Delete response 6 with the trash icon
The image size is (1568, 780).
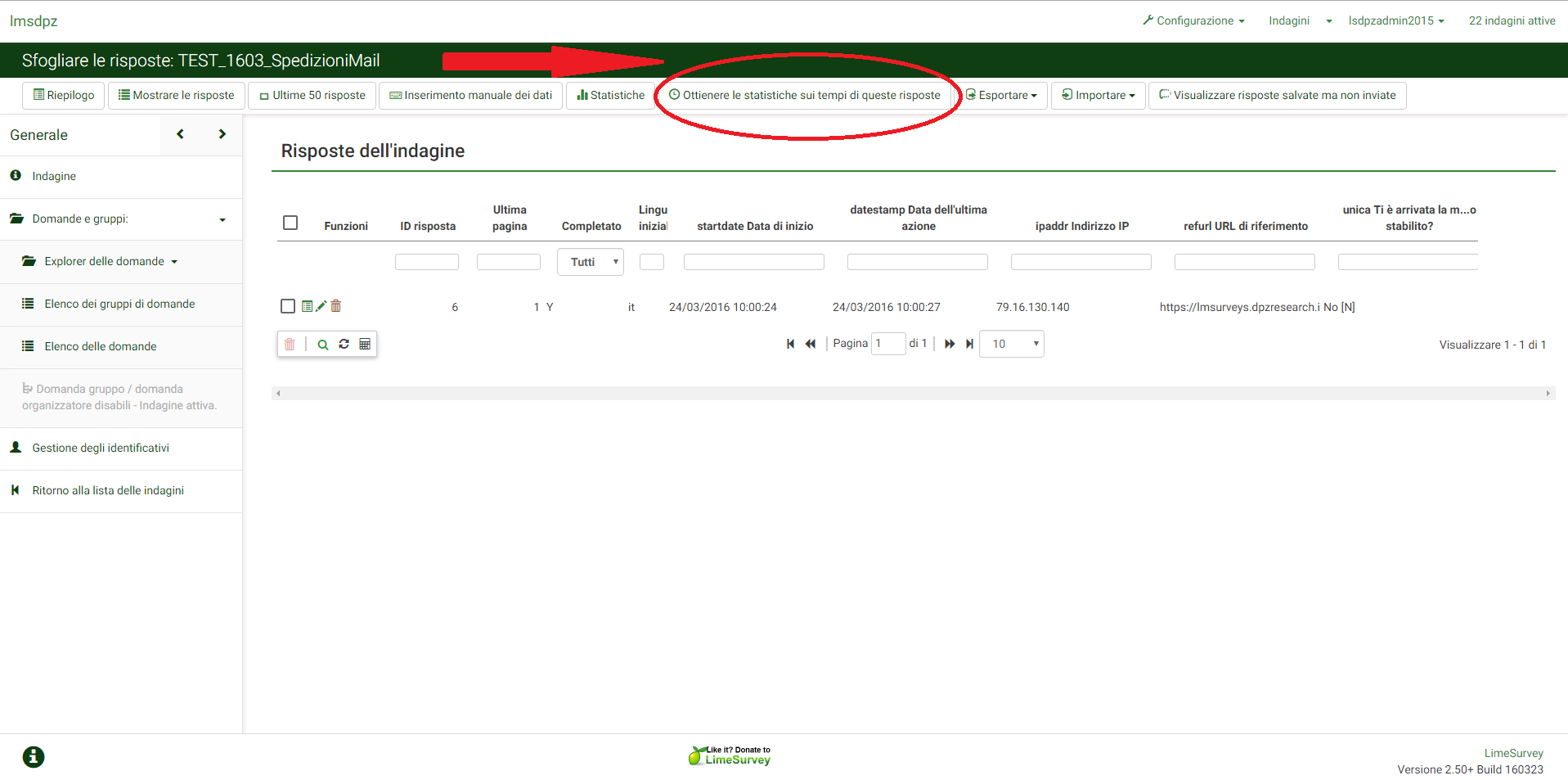point(336,306)
